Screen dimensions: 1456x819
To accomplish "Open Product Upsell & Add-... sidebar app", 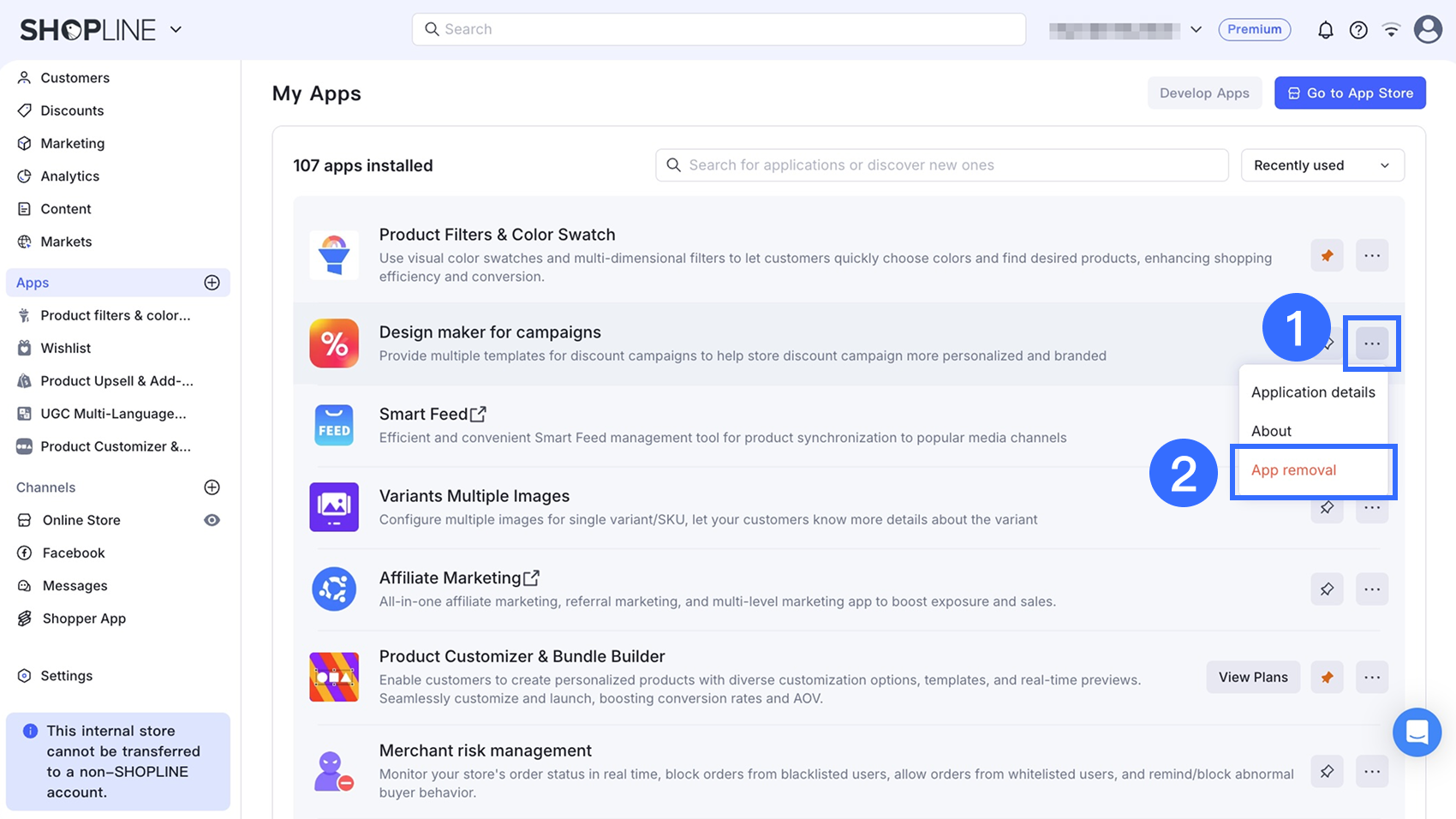I will (x=118, y=381).
